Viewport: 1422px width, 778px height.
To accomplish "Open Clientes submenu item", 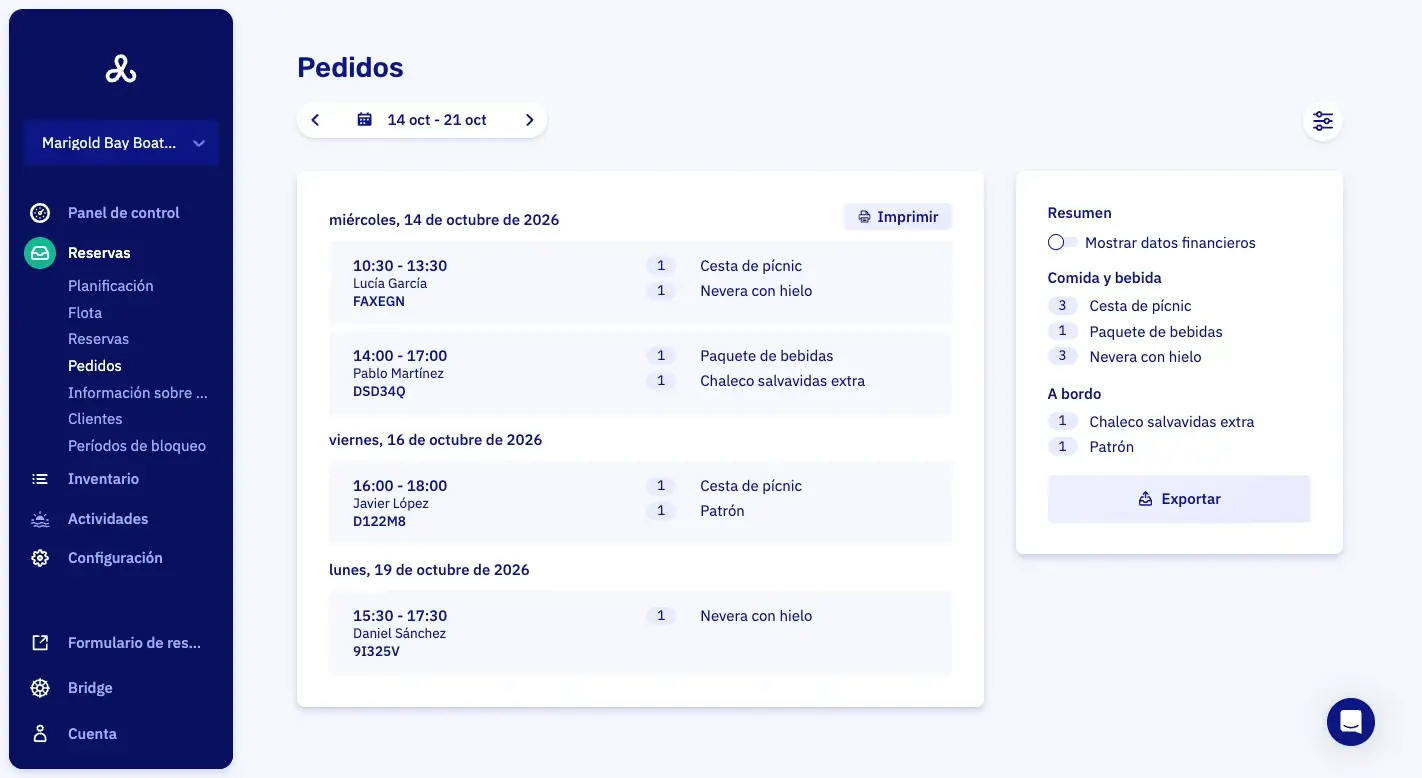I will point(95,419).
